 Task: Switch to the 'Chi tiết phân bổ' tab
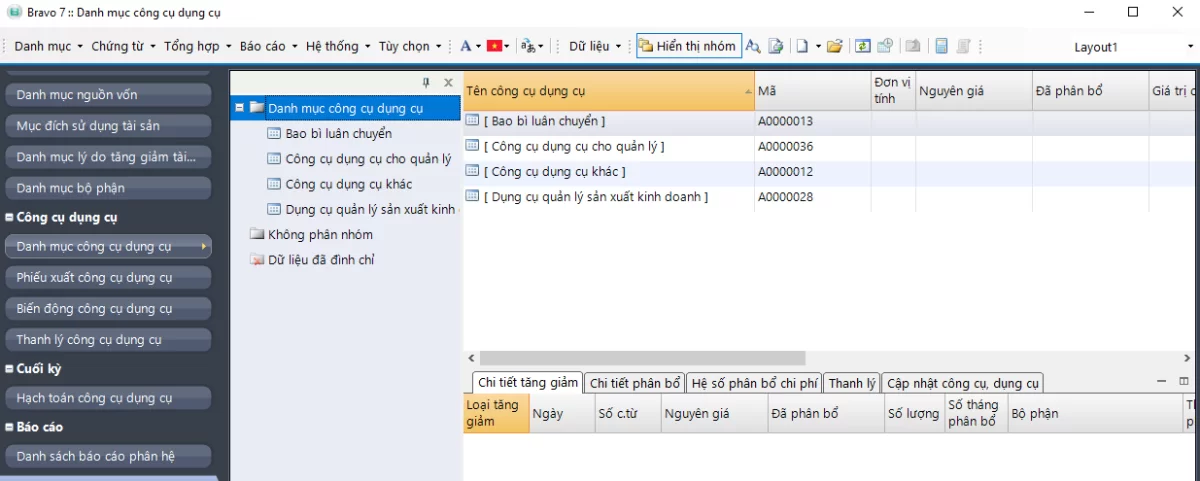635,383
